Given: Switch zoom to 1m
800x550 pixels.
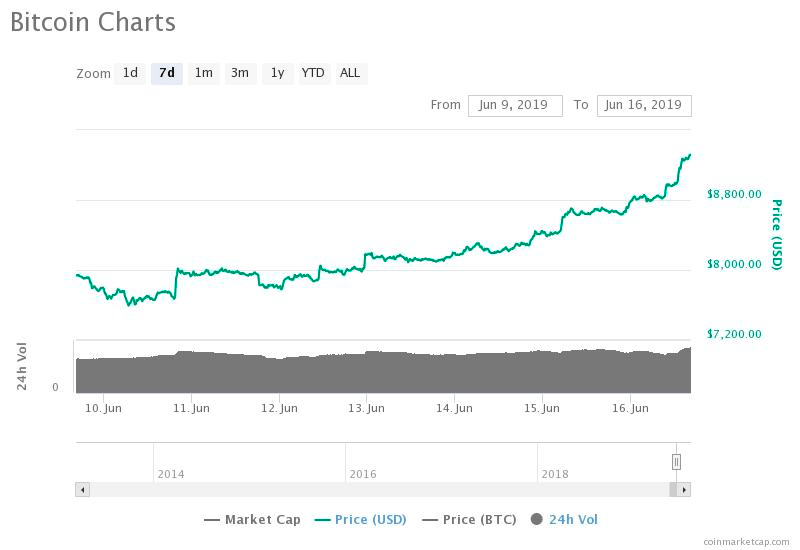Looking at the screenshot, I should tap(204, 73).
